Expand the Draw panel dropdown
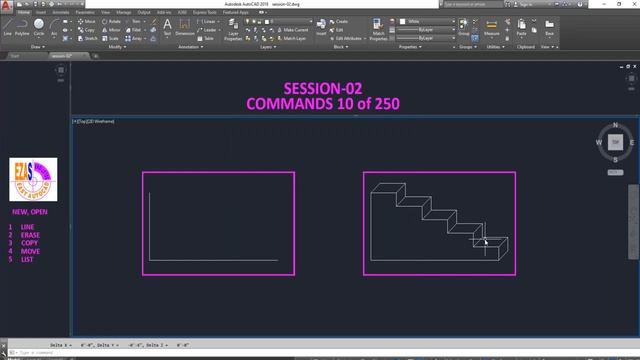 (38, 47)
